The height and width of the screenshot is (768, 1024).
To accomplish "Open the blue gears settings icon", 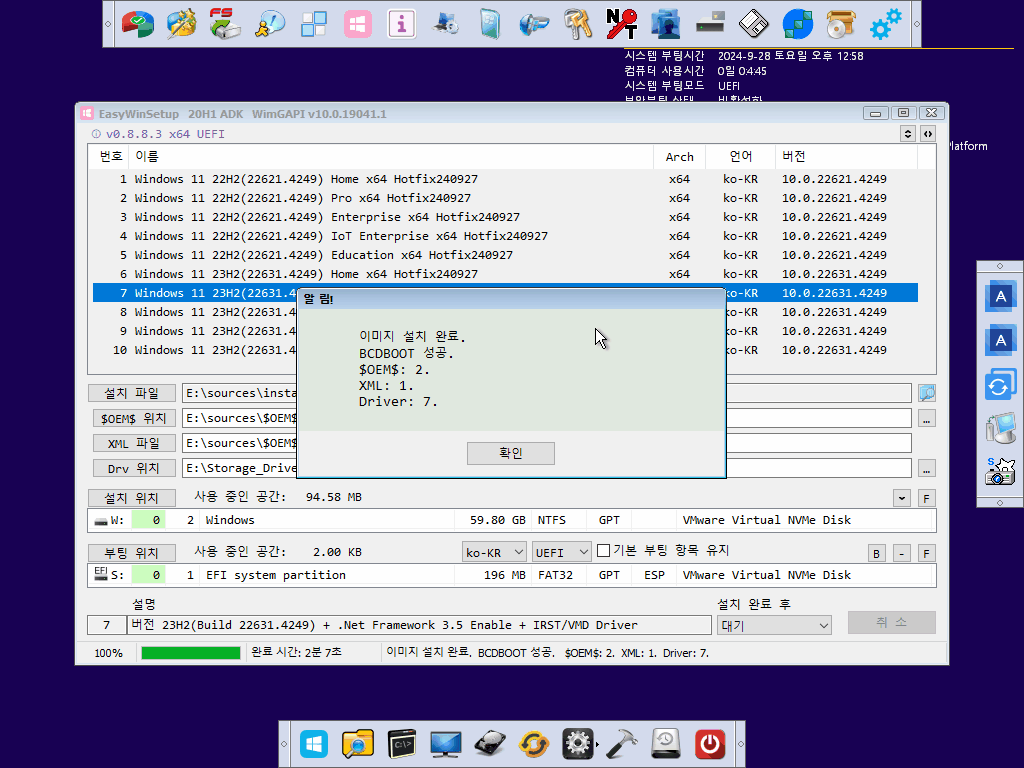I will 886,24.
